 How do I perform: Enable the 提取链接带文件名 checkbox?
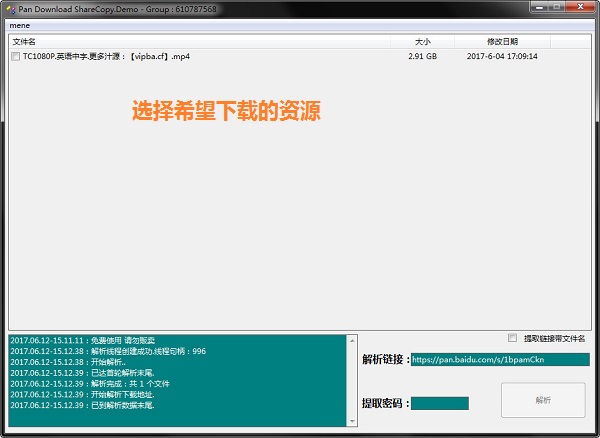pos(513,338)
